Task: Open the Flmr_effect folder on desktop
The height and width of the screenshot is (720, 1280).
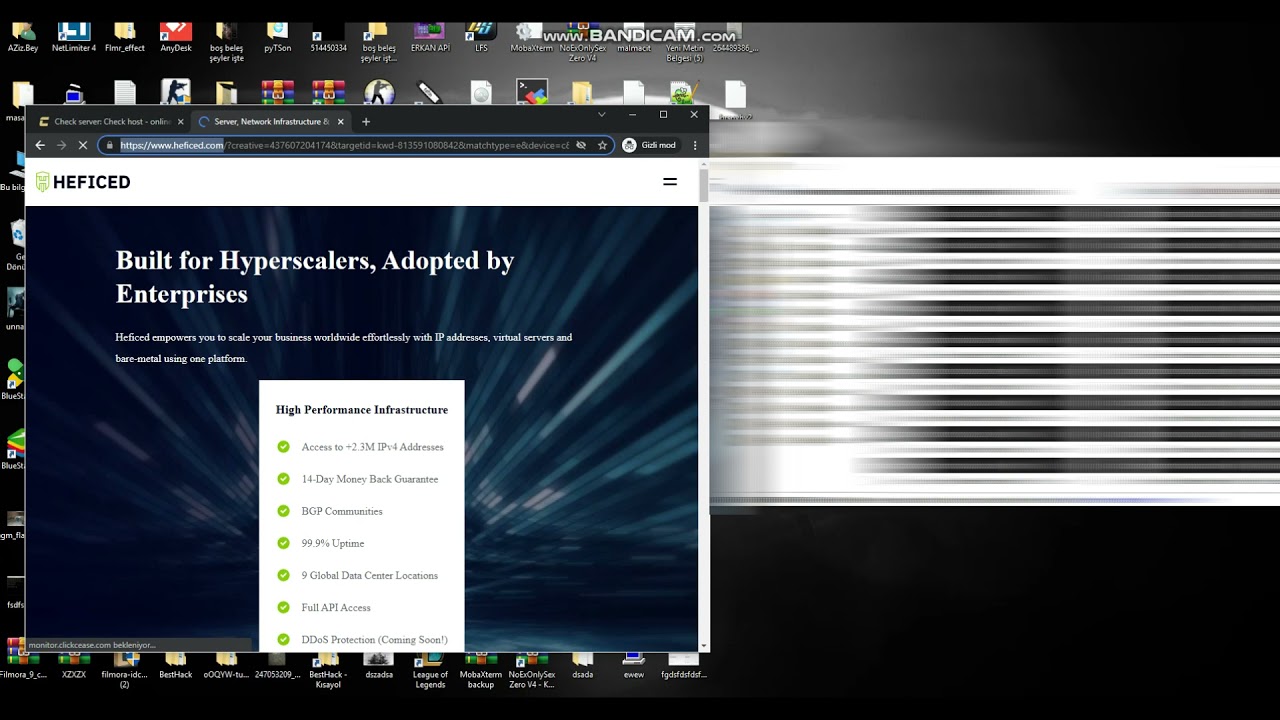Action: [x=125, y=38]
